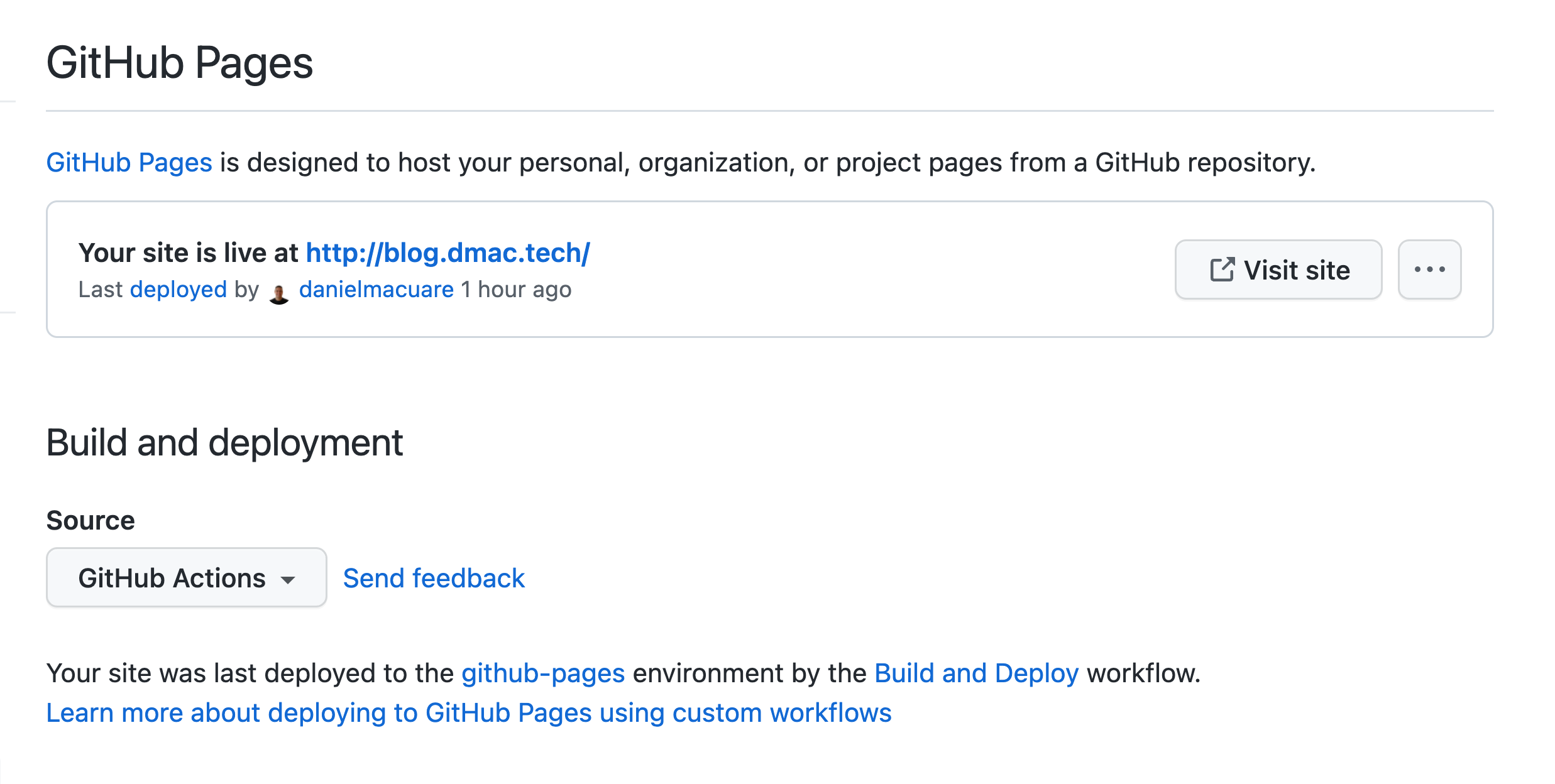
Task: Click the external-link icon inside Visit site
Action: (1222, 269)
